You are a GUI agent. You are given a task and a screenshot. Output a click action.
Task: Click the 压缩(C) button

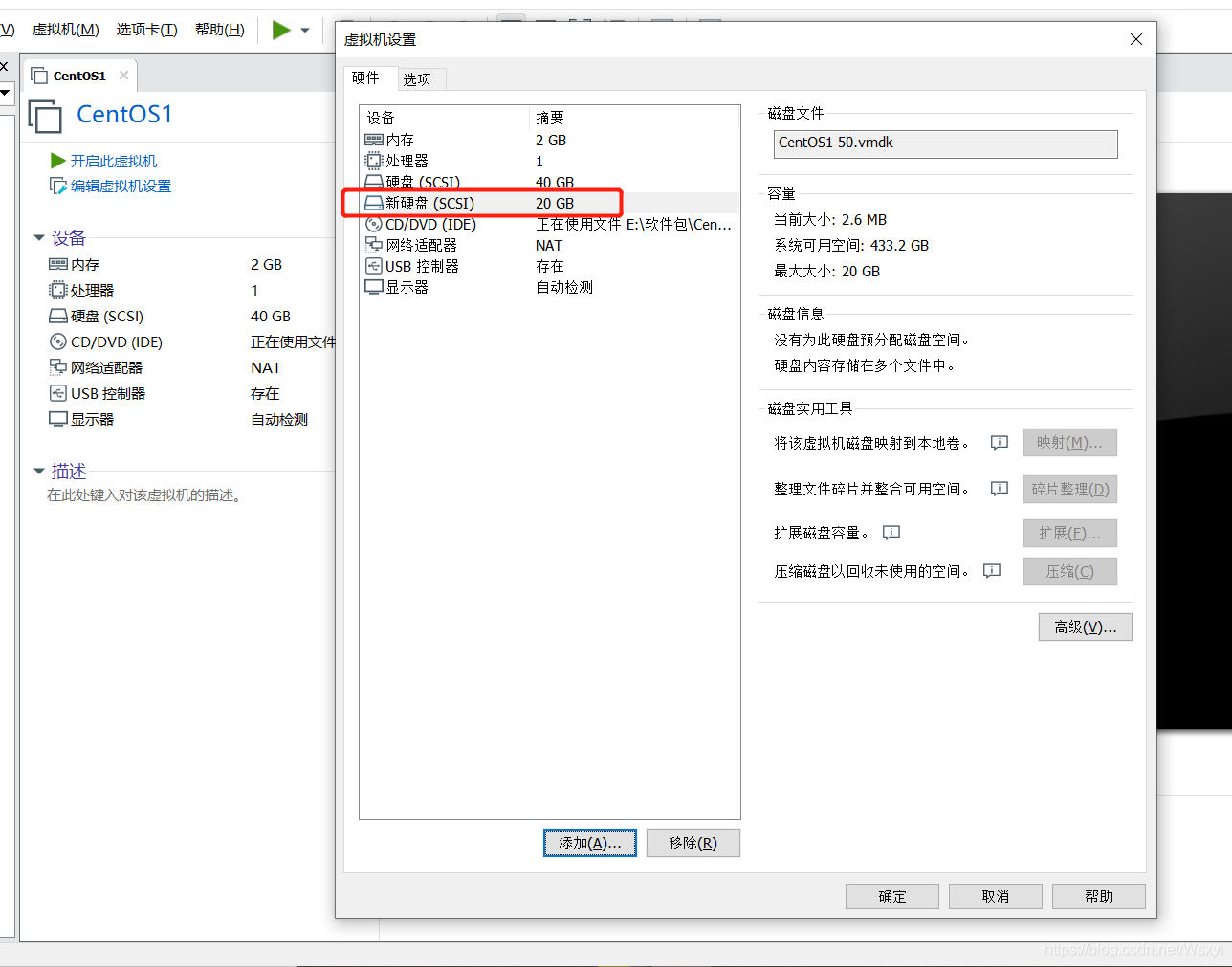click(x=1069, y=572)
